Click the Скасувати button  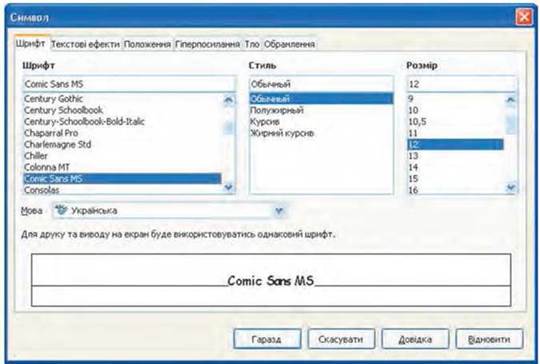tap(341, 339)
